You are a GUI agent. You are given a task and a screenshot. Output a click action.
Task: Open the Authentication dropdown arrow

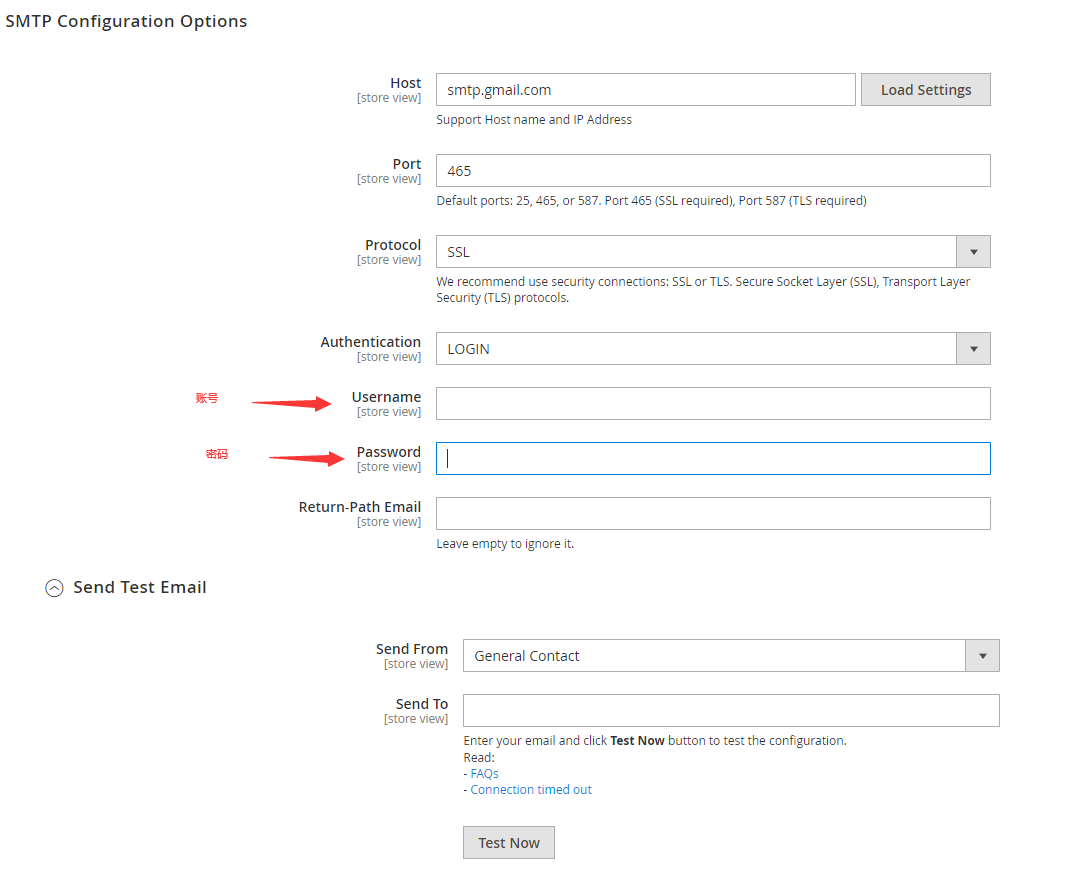point(973,348)
